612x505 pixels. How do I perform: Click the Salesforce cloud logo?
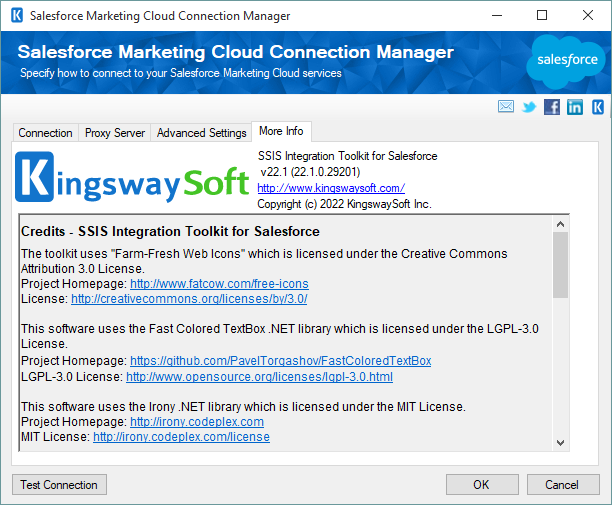(x=566, y=62)
